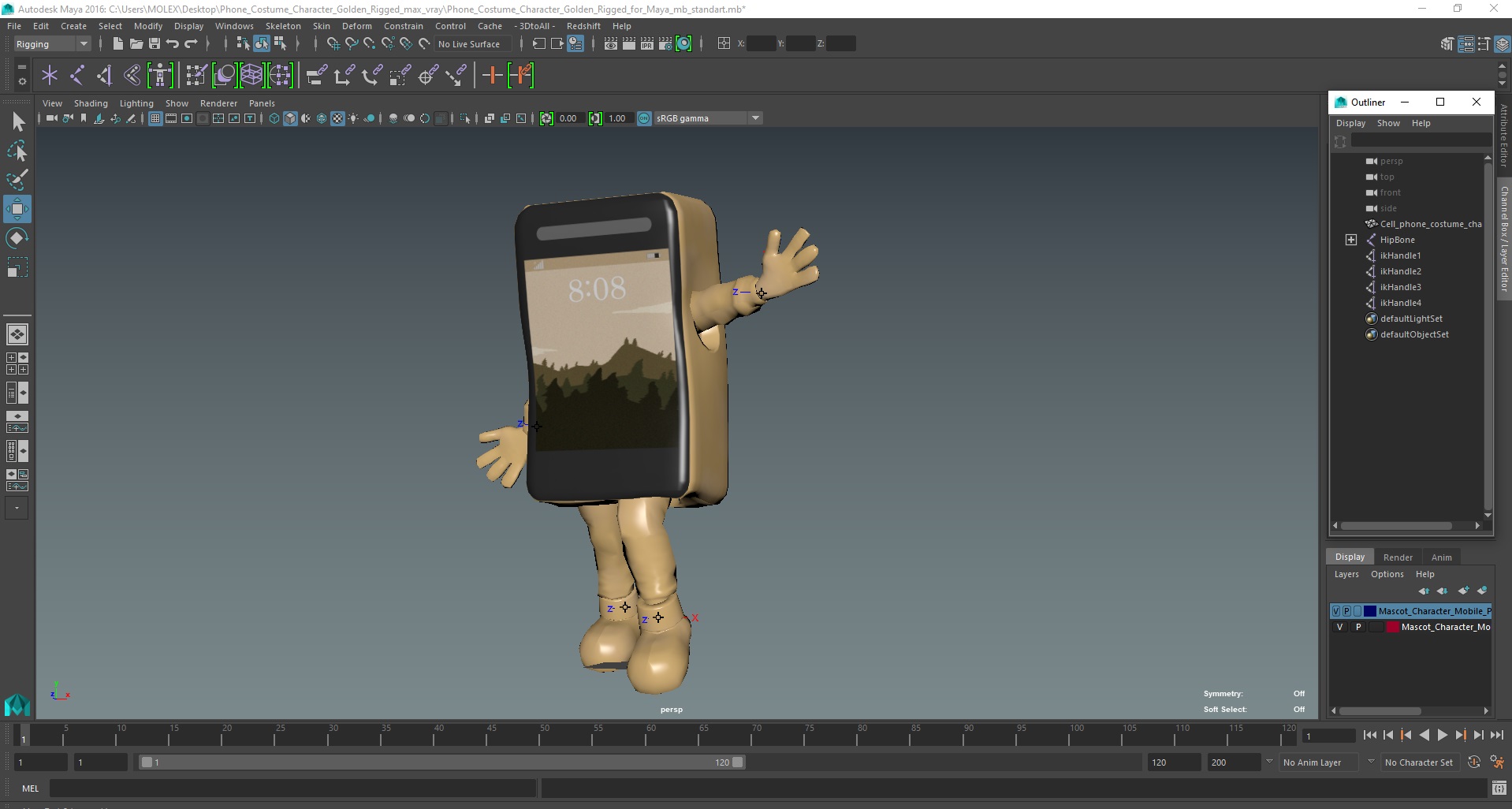Click Layers menu in layer editor
The width and height of the screenshot is (1512, 809).
[x=1346, y=574]
